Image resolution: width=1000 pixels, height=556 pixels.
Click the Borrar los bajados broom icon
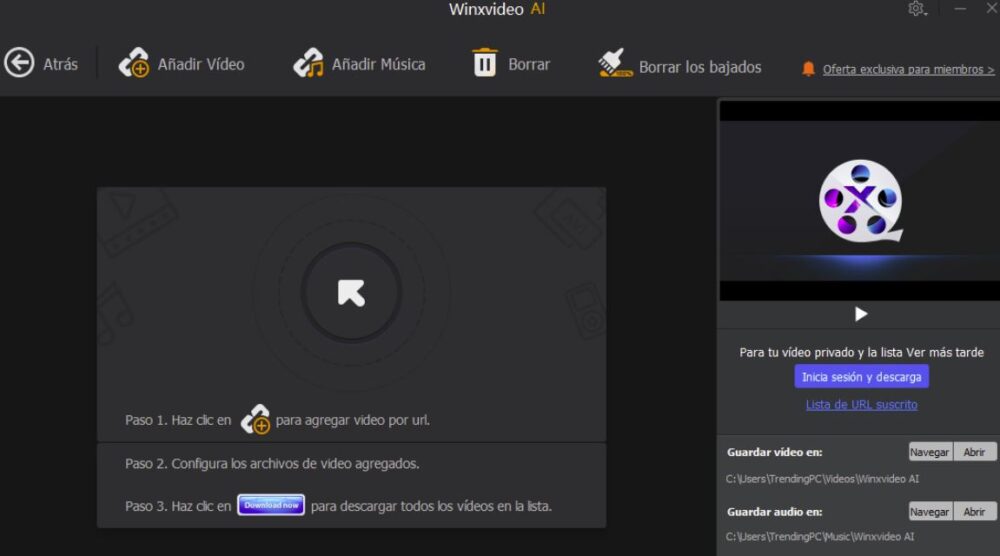coord(615,63)
